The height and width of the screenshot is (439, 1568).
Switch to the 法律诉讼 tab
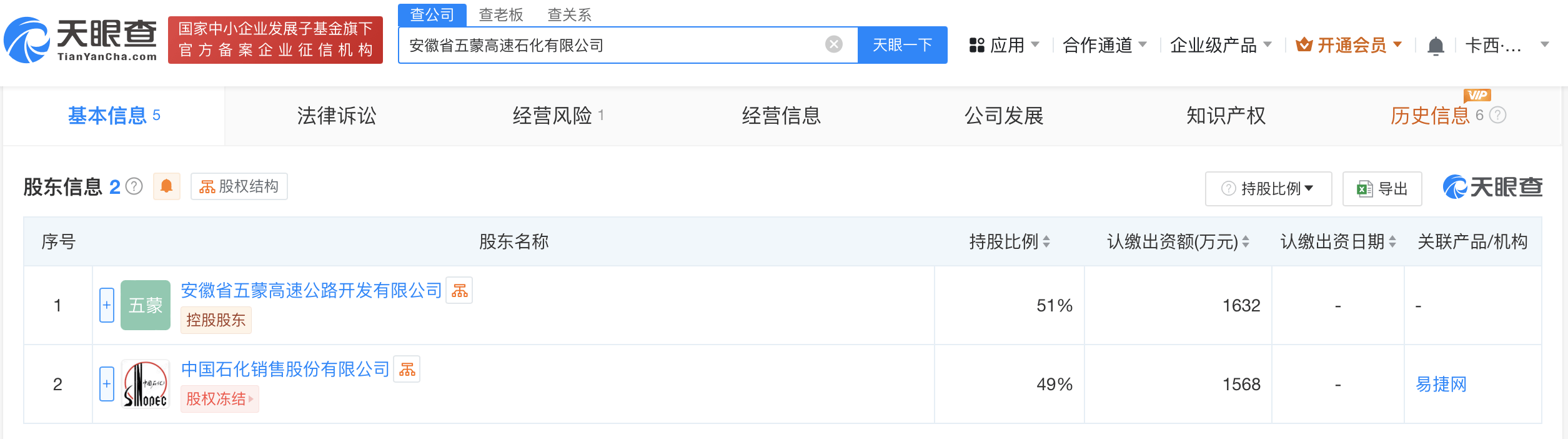pos(337,116)
